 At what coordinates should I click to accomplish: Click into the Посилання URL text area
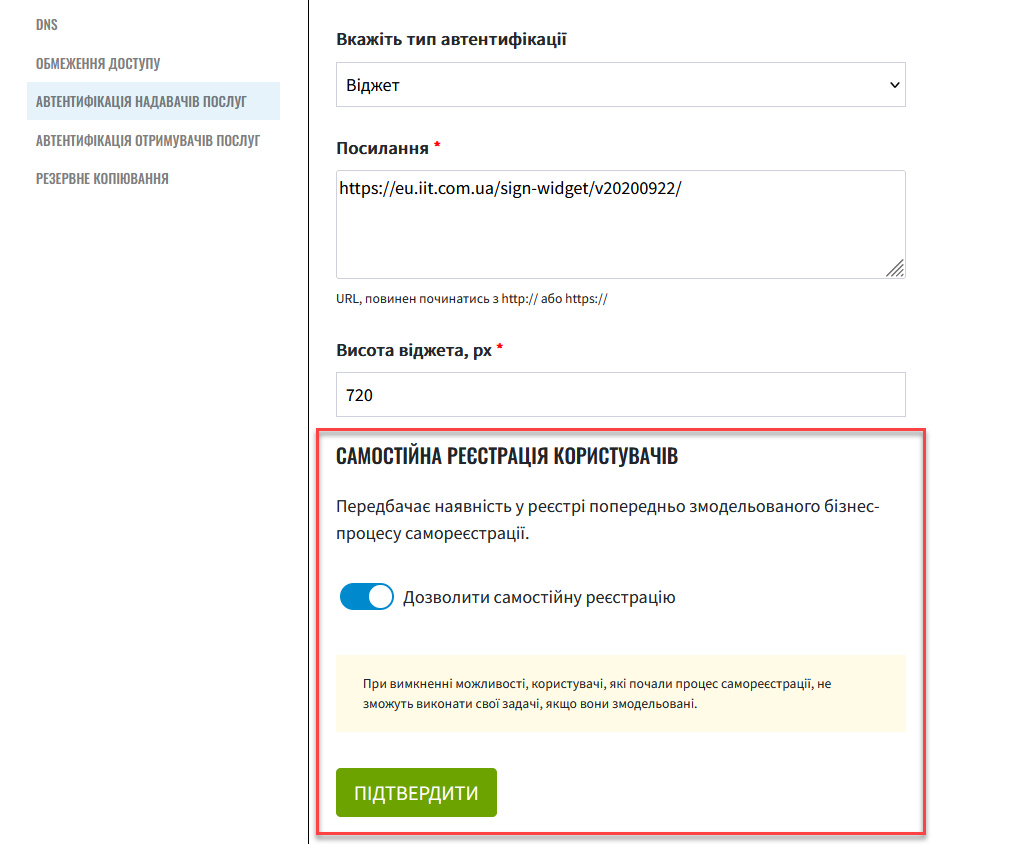point(620,224)
